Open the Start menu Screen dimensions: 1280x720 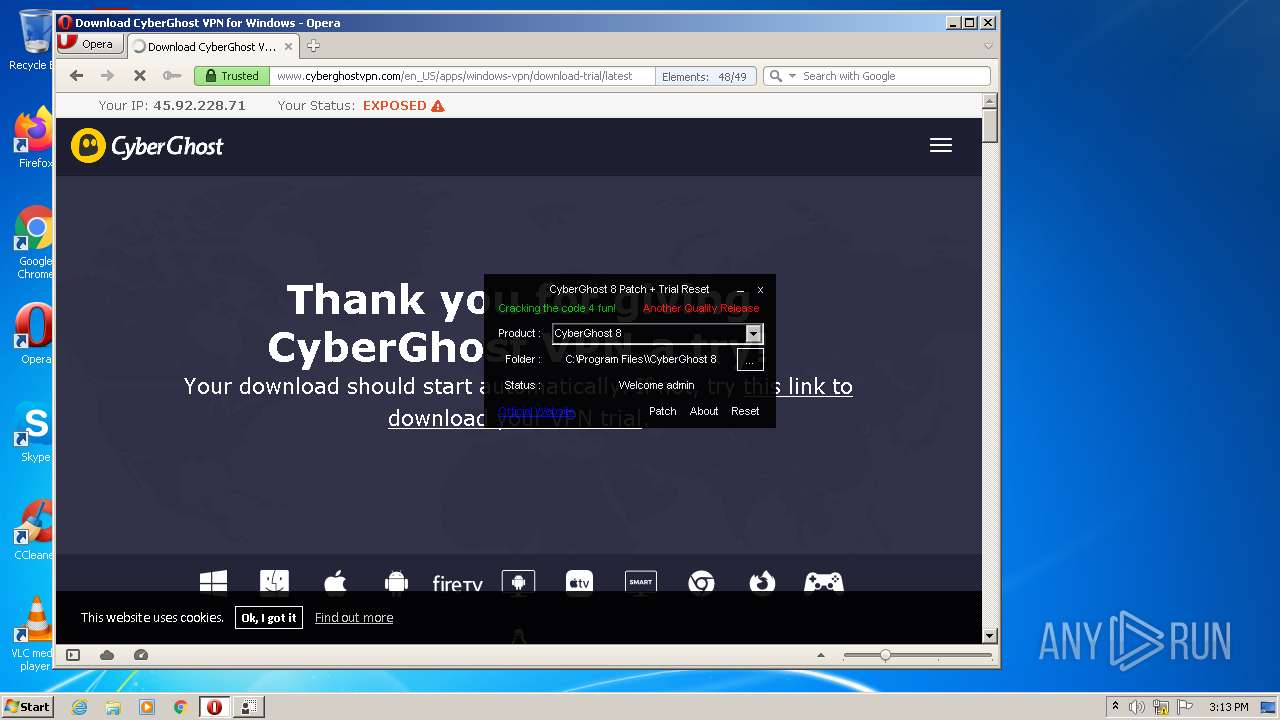click(x=27, y=707)
